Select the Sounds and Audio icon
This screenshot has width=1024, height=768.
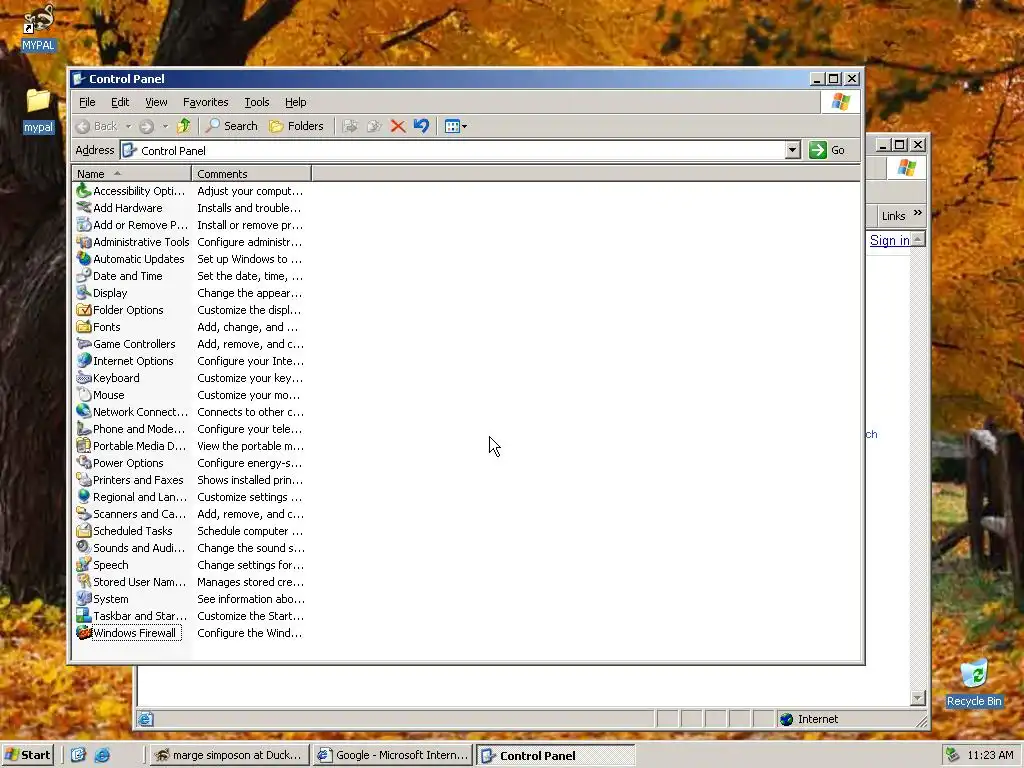coord(84,547)
